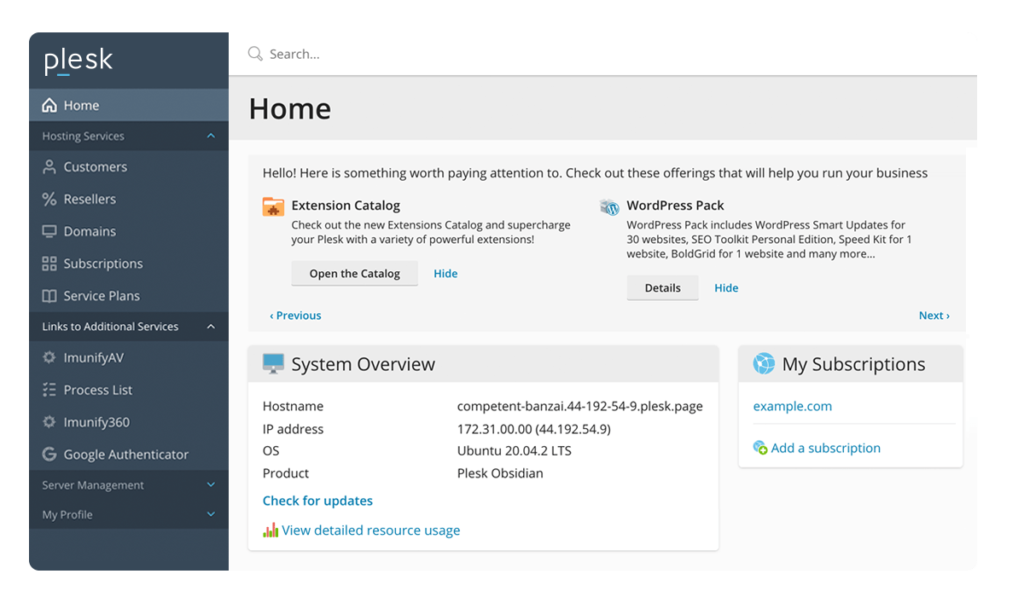The image size is (1024, 597).
Task: Click the Plesk logo
Action: 78,61
